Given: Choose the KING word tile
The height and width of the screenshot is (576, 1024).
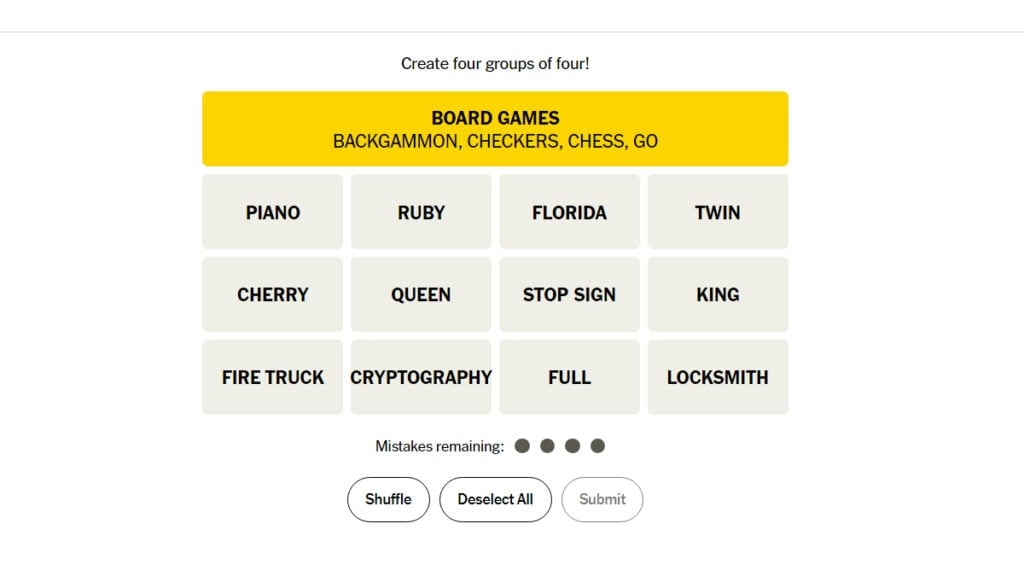Looking at the screenshot, I should (717, 294).
